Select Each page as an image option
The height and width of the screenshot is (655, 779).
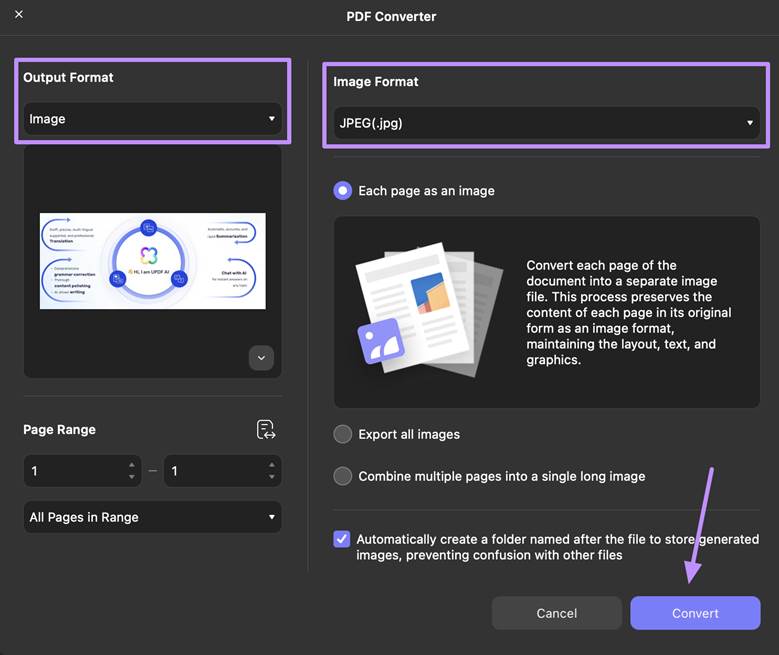(x=343, y=191)
